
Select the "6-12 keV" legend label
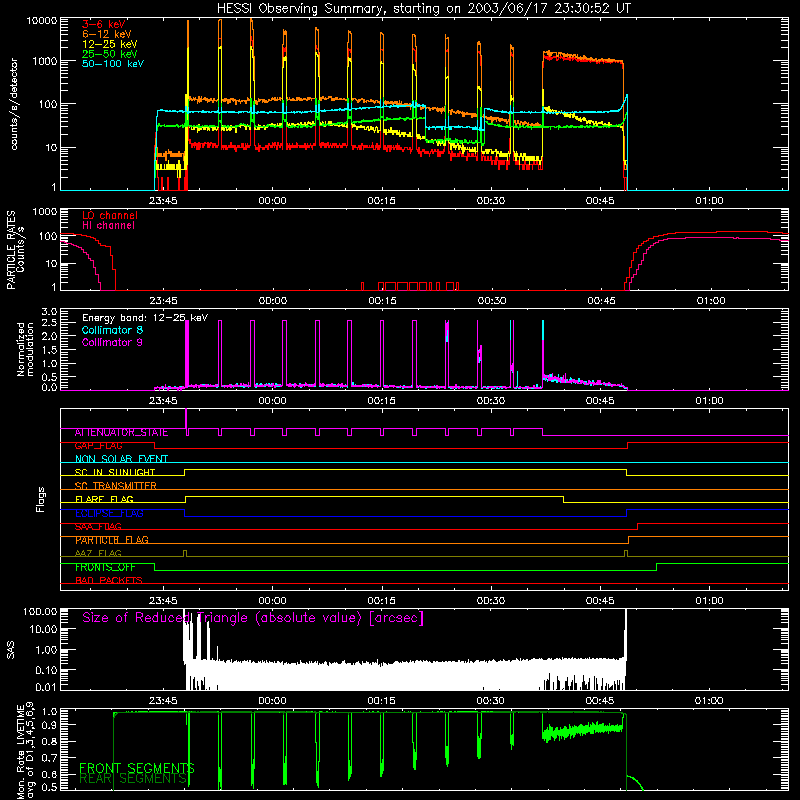click(x=107, y=34)
